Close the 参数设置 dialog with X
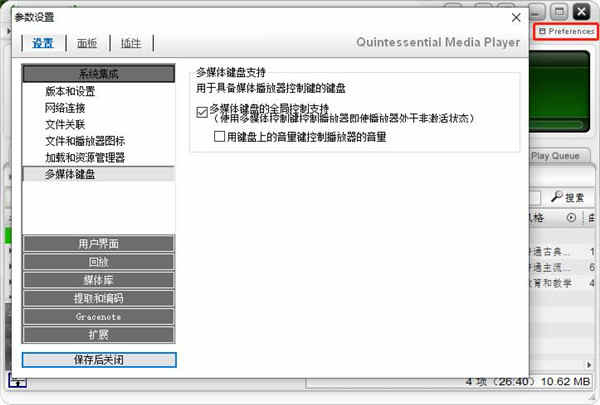600x405 pixels. [x=516, y=18]
